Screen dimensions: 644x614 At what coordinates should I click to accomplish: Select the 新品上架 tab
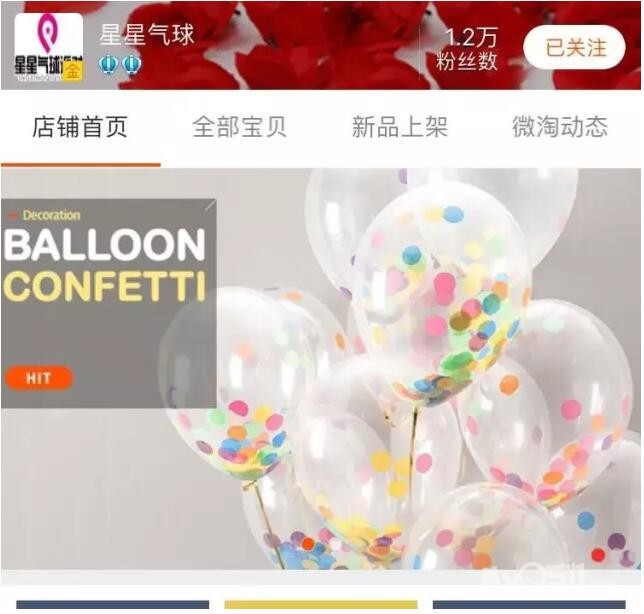pyautogui.click(x=399, y=127)
